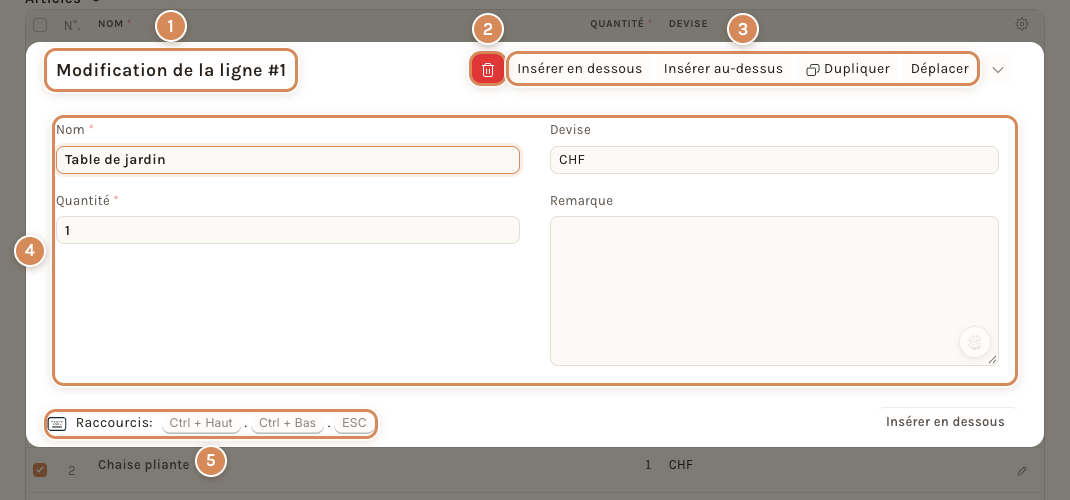1070x500 pixels.
Task: Click the bottom Insérer en dessous button
Action: (945, 422)
